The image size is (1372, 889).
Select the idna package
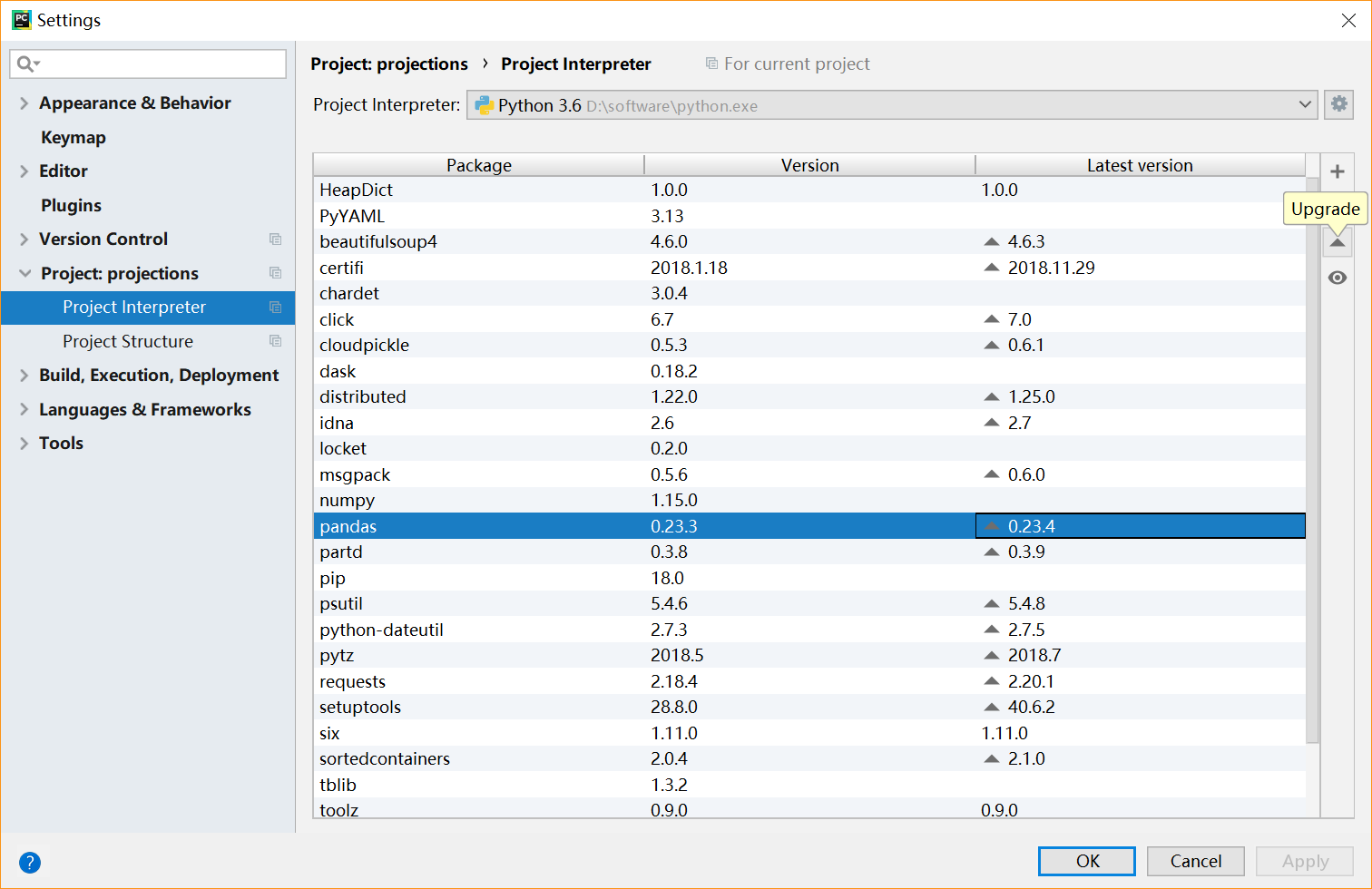pos(809,423)
